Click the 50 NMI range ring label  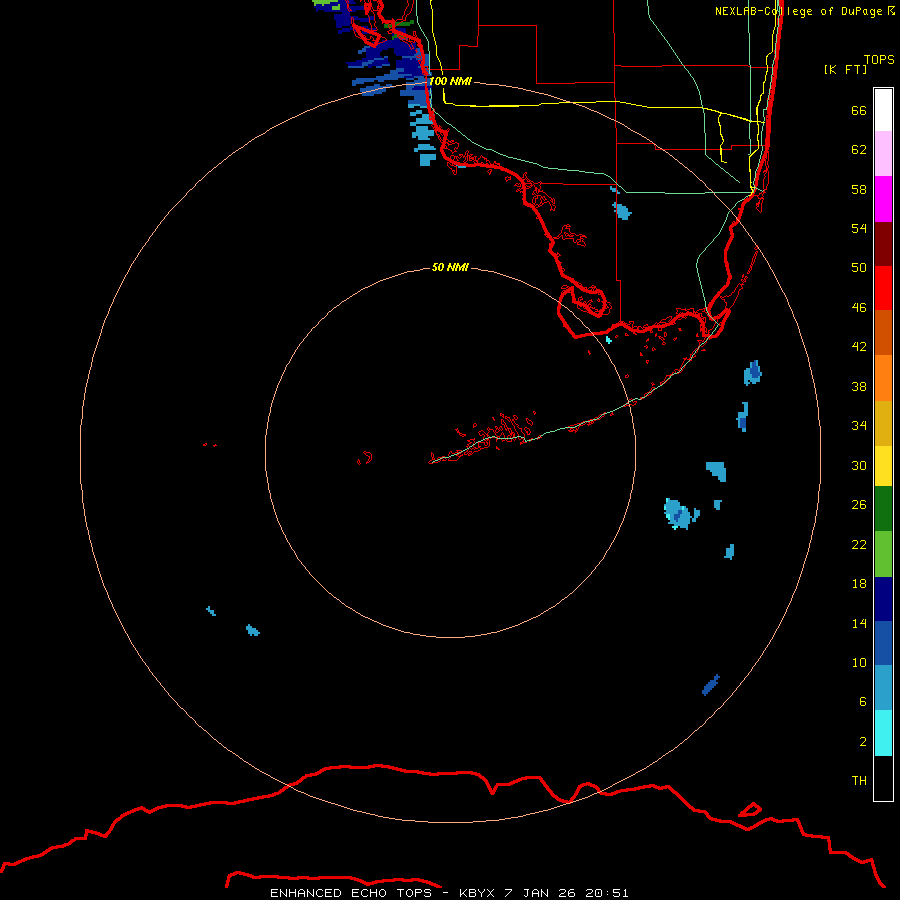pyautogui.click(x=450, y=267)
